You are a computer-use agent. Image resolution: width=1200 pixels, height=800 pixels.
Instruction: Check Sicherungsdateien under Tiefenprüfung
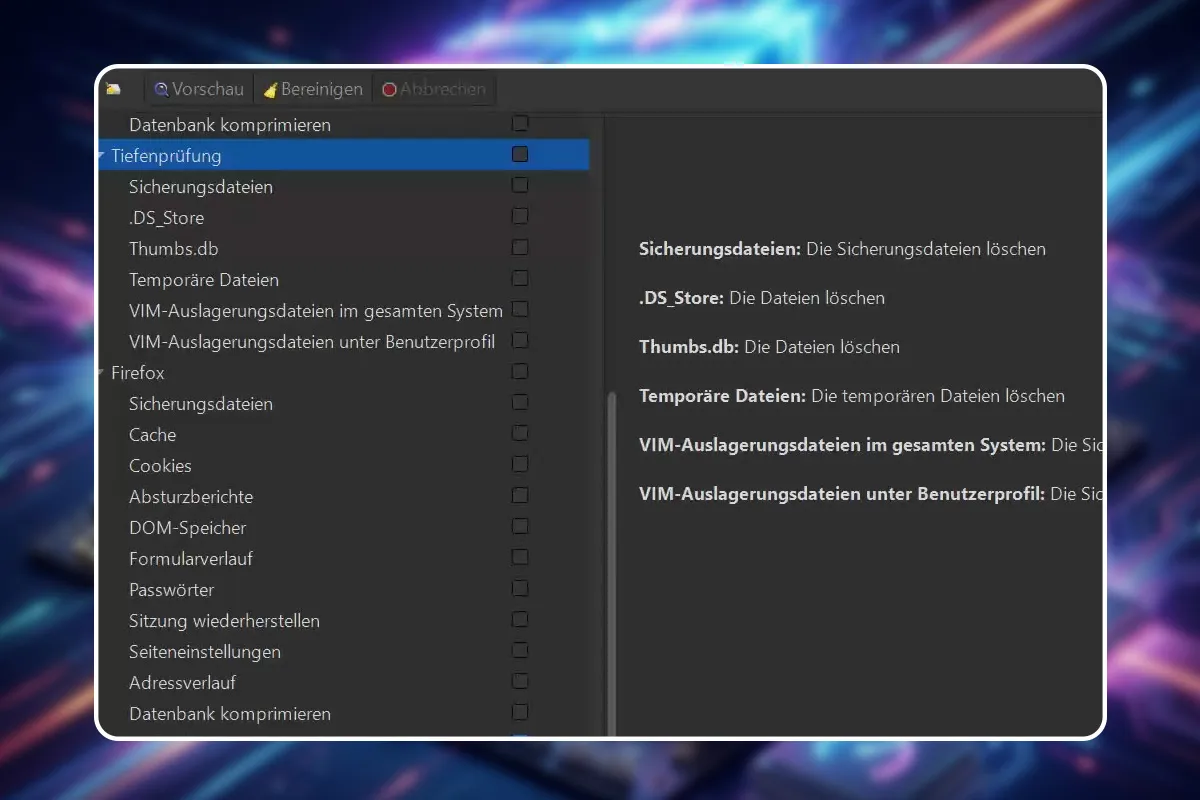pos(519,185)
